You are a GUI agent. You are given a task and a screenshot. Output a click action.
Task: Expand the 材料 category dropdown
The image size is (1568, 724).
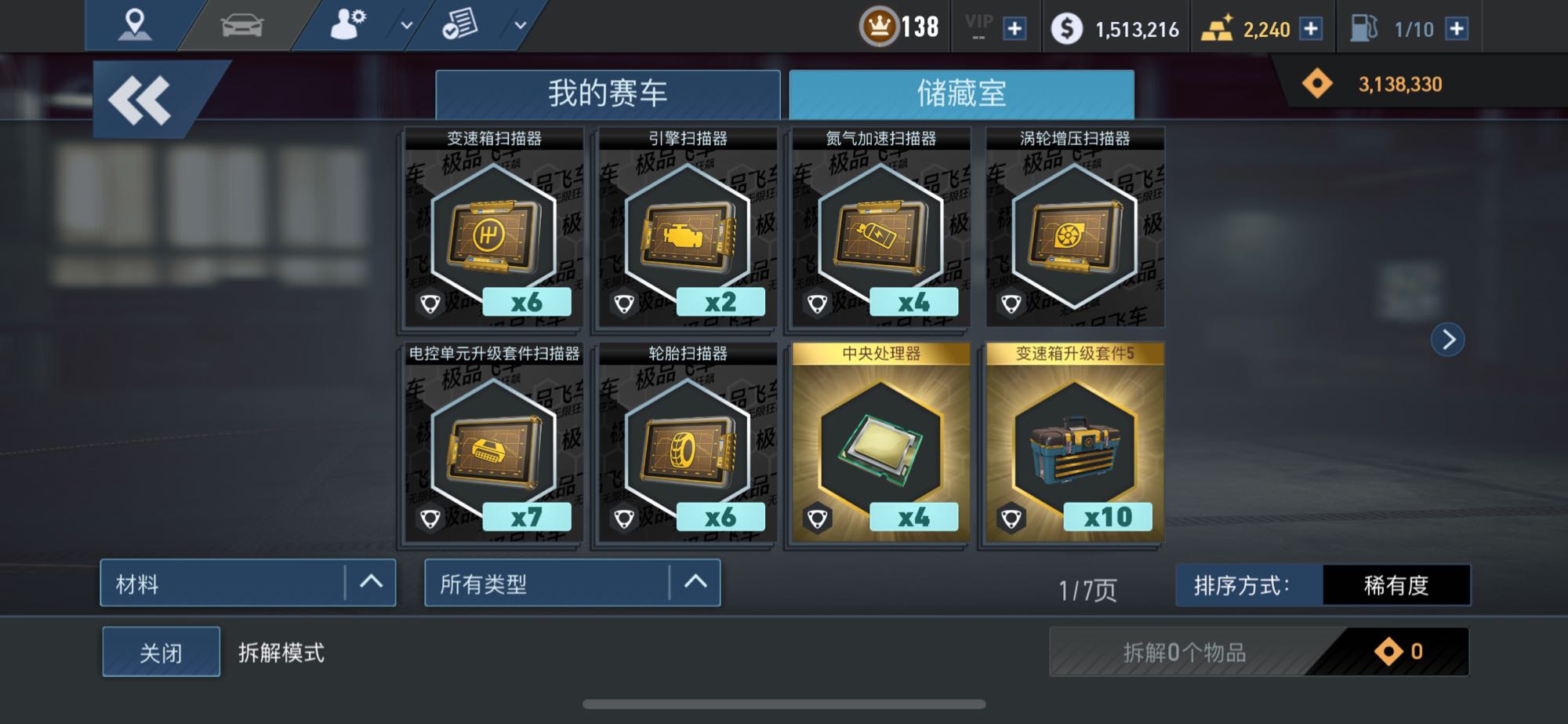tap(248, 583)
